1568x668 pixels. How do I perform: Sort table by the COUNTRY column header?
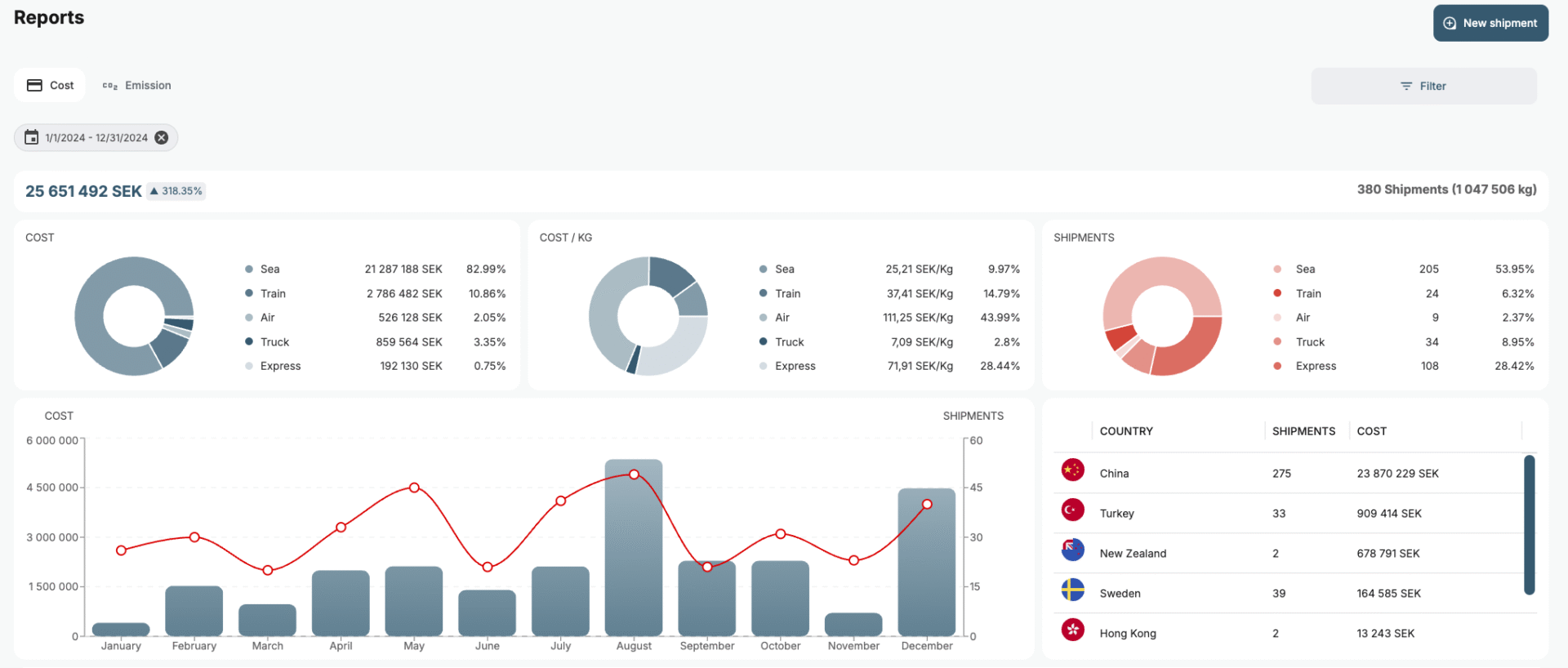1126,431
